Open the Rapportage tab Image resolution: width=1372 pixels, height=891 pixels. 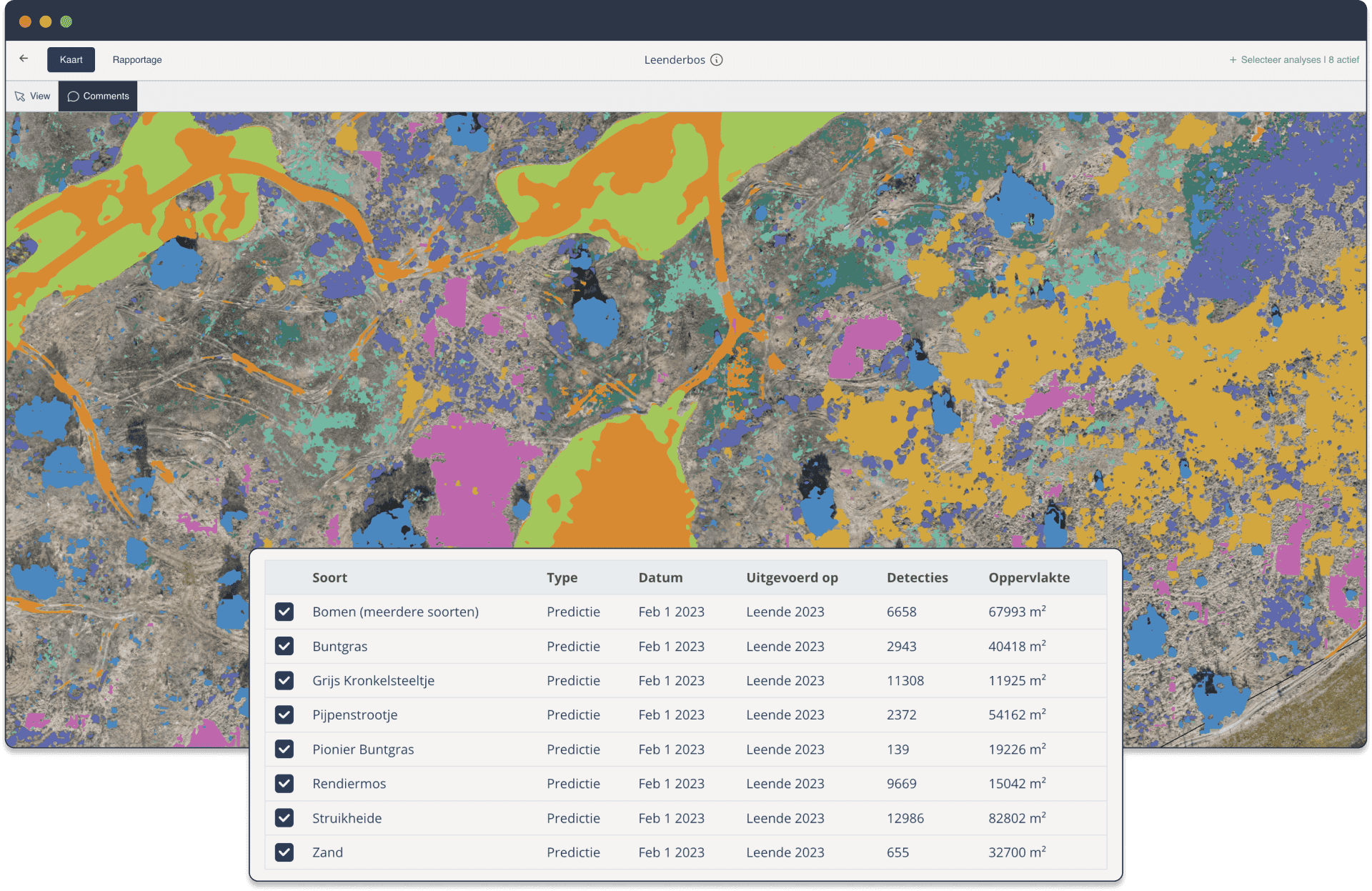[x=136, y=59]
